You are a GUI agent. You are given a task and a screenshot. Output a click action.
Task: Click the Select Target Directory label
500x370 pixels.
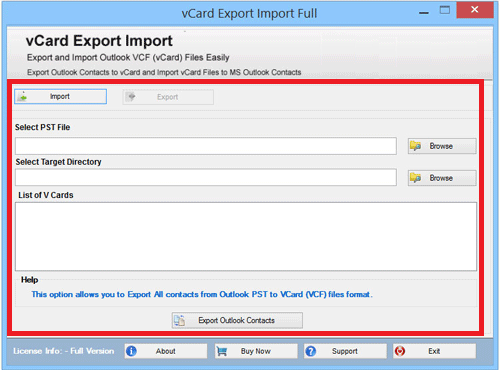tap(58, 162)
